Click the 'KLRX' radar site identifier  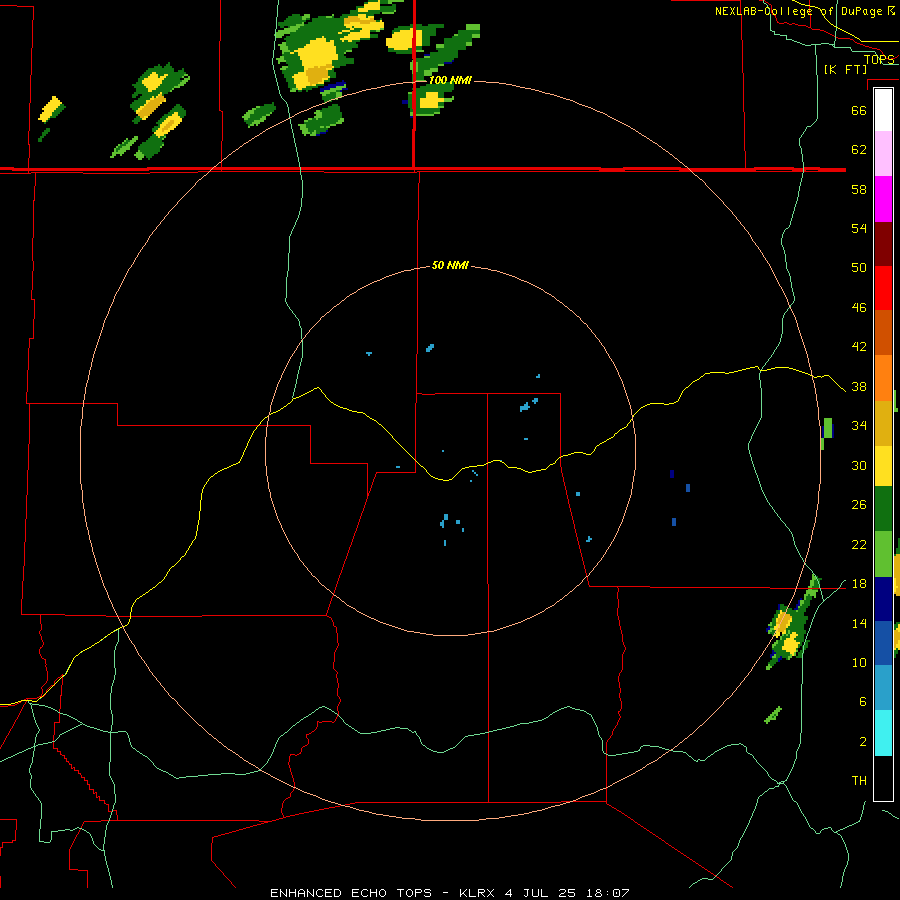479,893
